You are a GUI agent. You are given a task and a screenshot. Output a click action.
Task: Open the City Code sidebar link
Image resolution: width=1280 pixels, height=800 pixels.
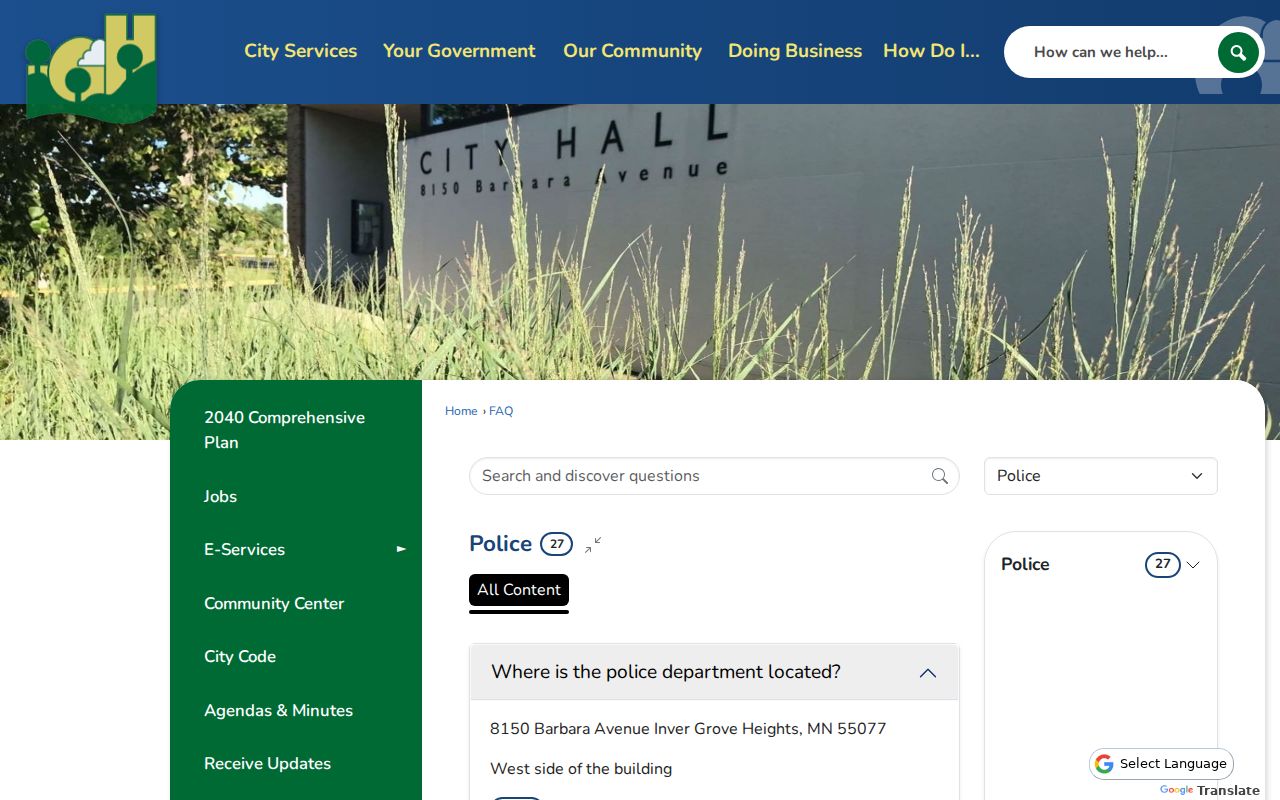pos(240,656)
